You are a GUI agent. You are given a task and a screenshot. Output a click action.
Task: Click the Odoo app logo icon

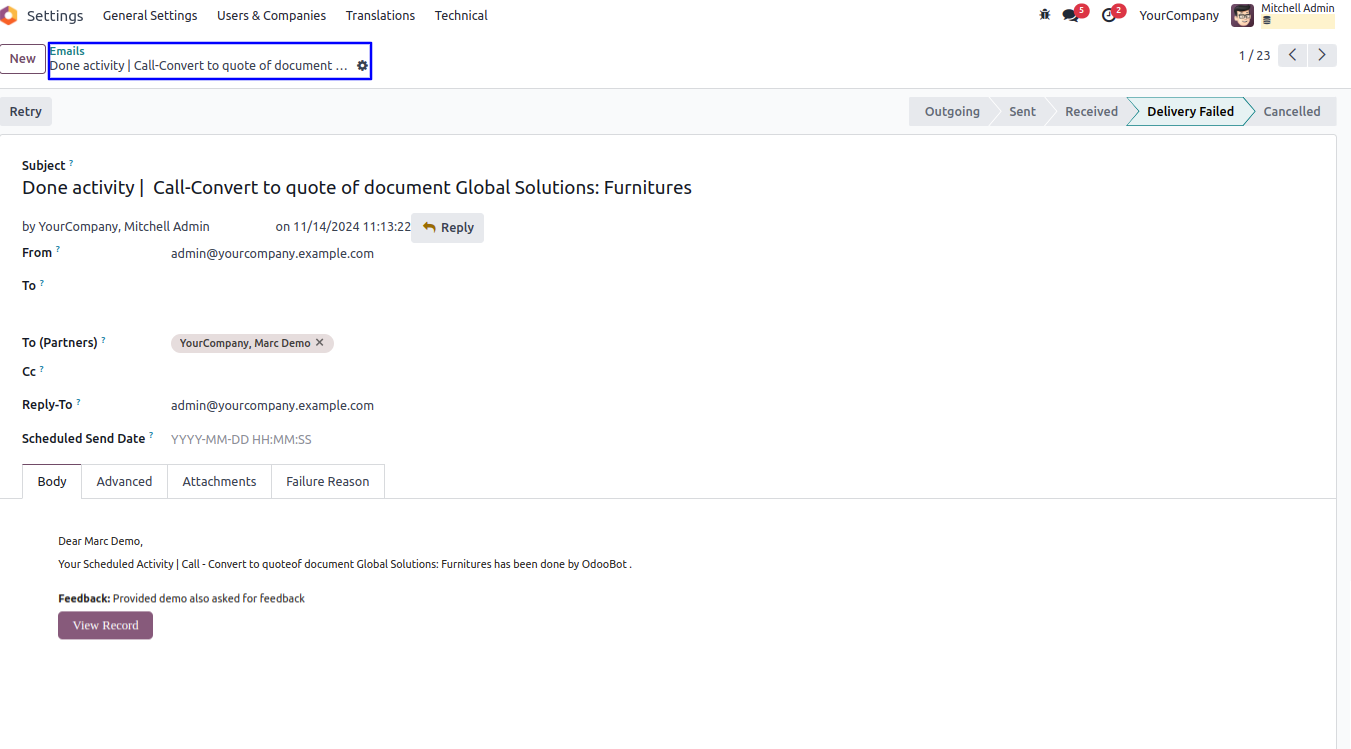coord(9,16)
